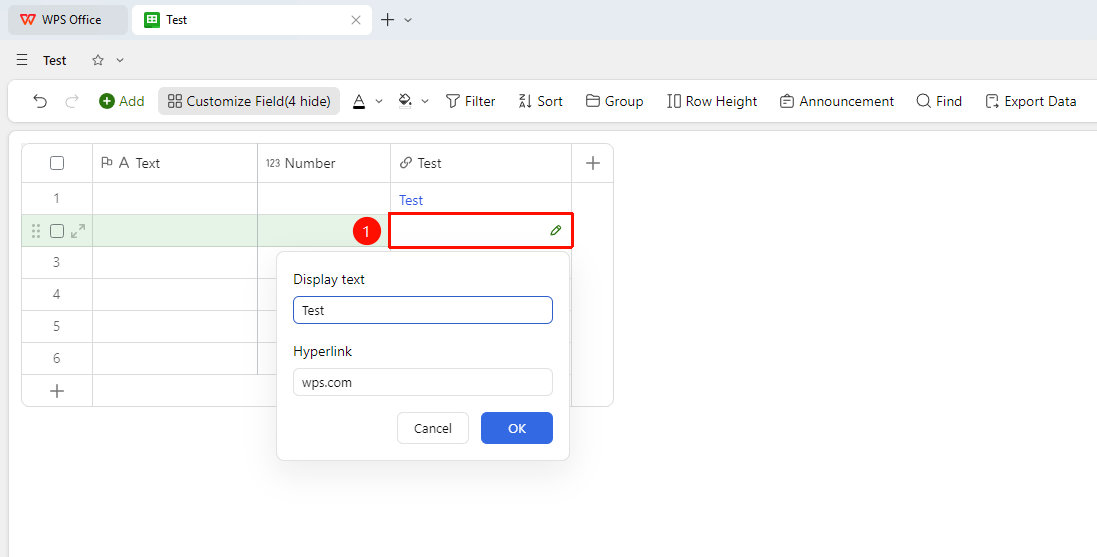This screenshot has height=557, width=1097.
Task: Redo the last action
Action: pos(71,101)
